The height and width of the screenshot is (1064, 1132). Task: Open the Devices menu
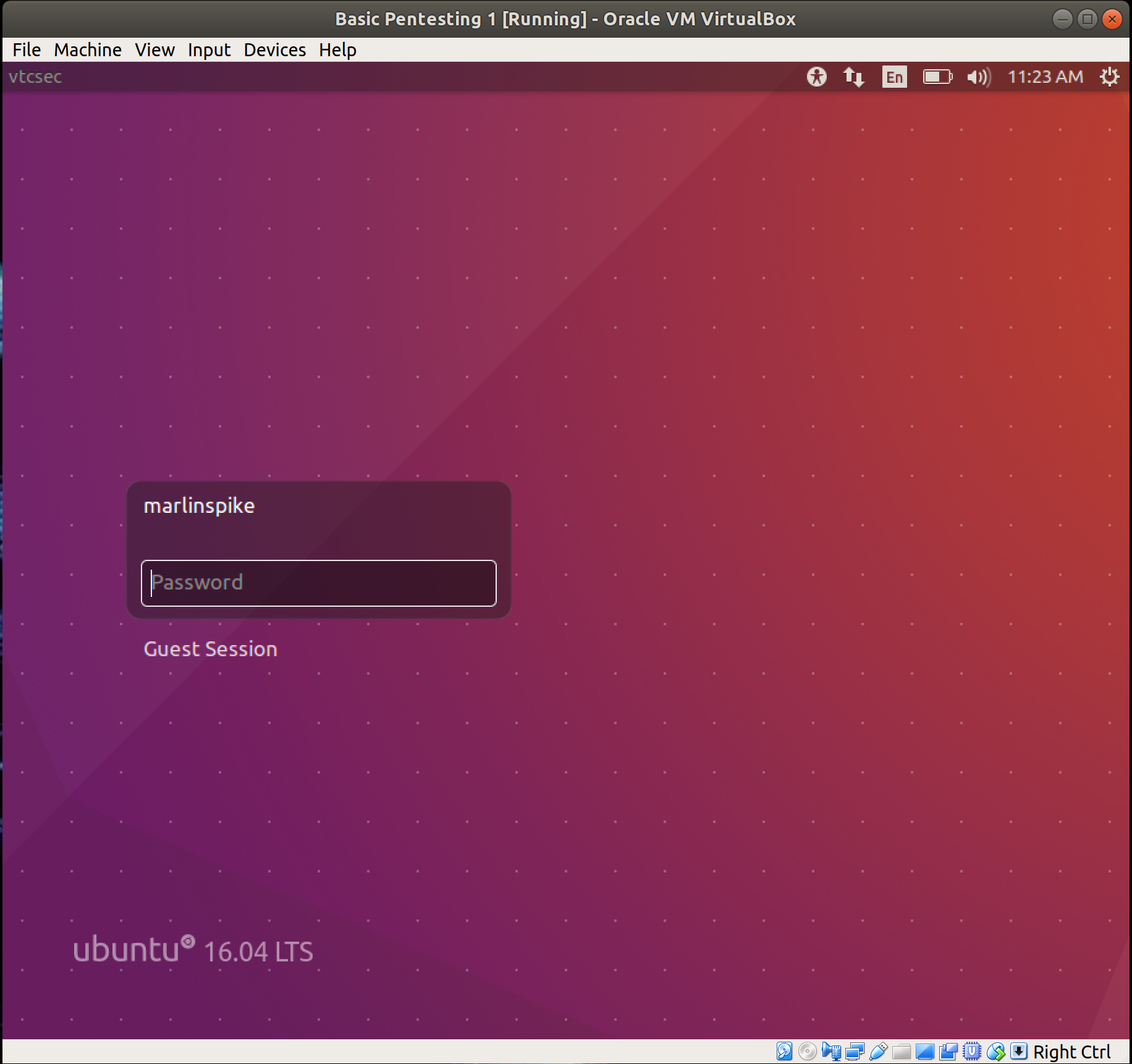[x=274, y=50]
